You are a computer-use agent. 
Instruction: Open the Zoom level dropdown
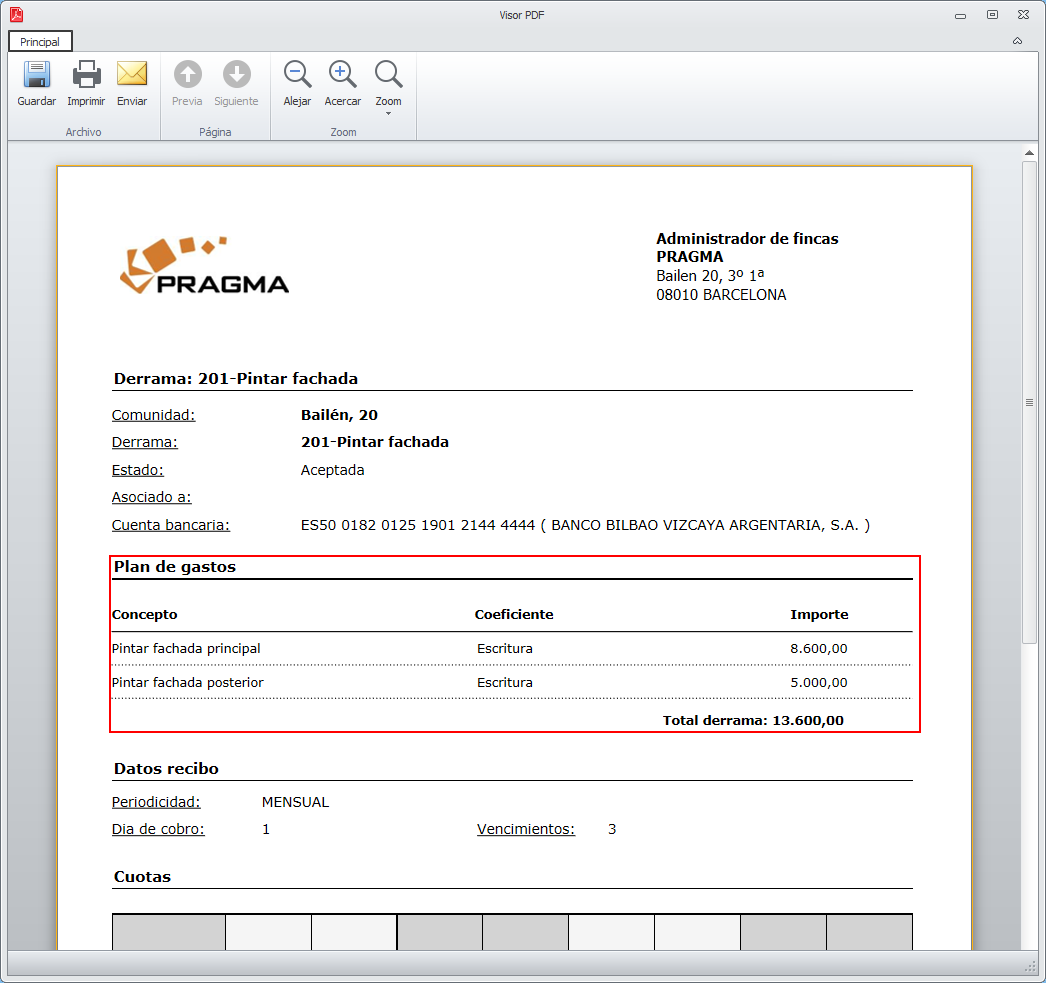(388, 88)
